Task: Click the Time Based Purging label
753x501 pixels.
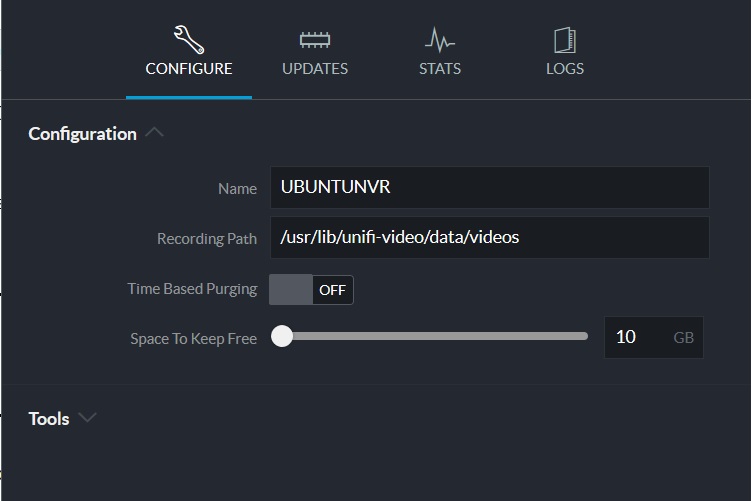Action: 192,289
